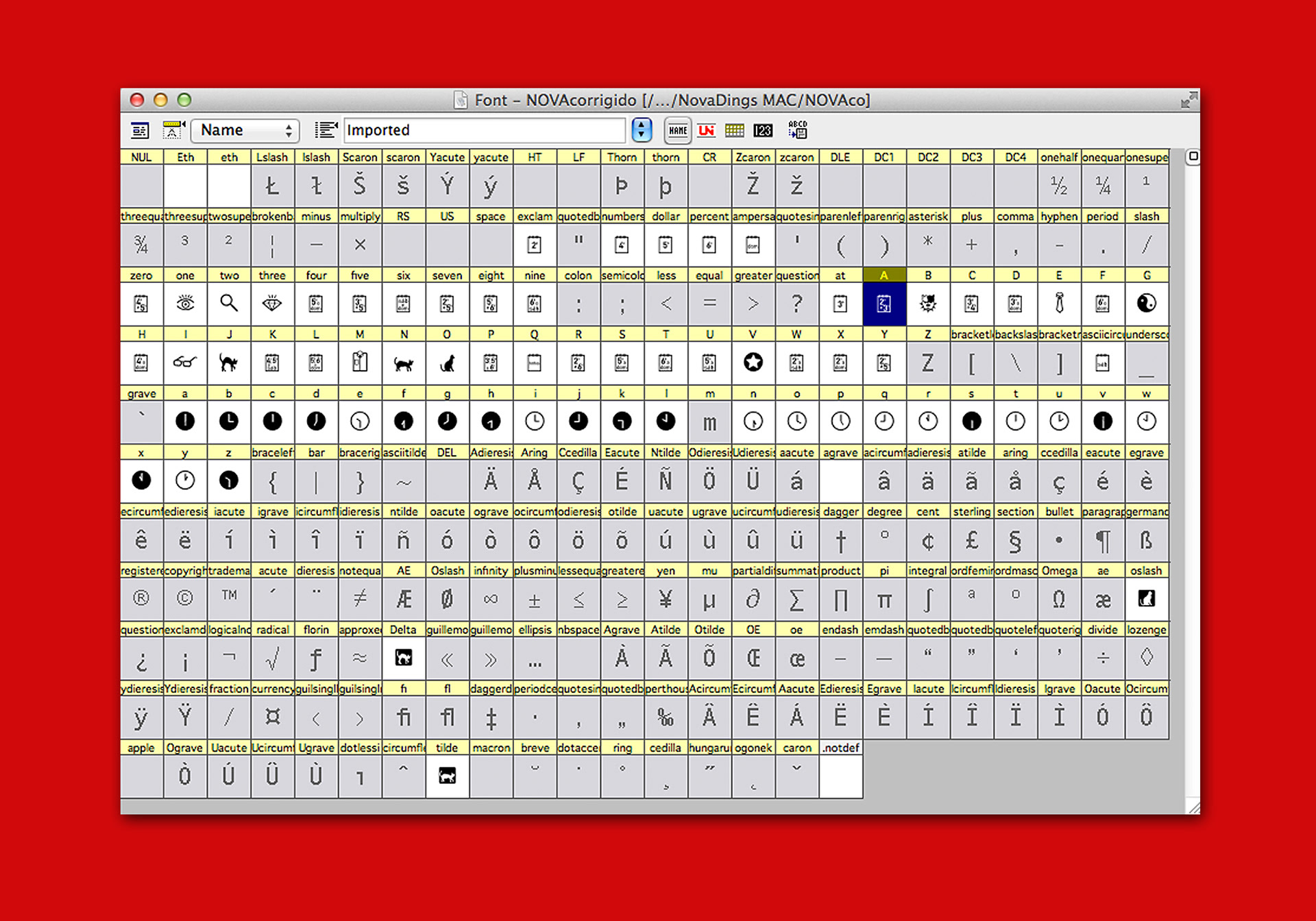Viewport: 1316px width, 921px height.
Task: Select the 'copyright' glyph cell
Action: 185,599
